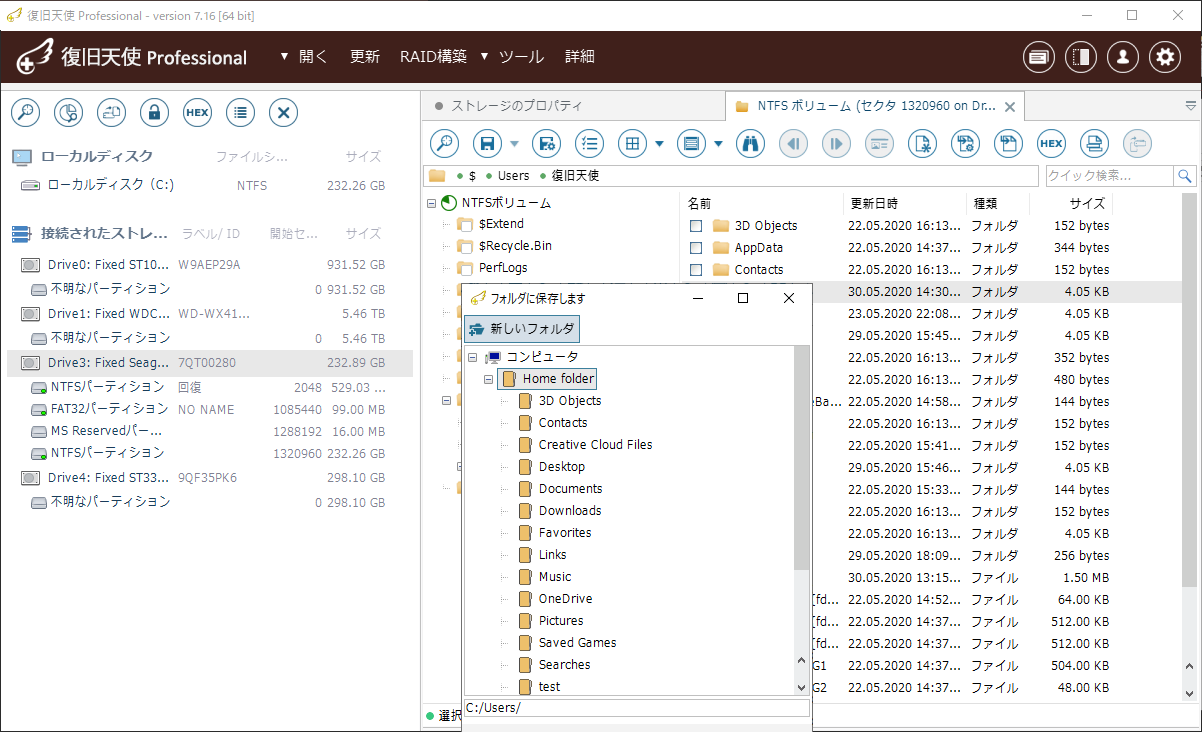Click the 更新 menu item
Screen dimensions: 1202x732
pos(365,57)
